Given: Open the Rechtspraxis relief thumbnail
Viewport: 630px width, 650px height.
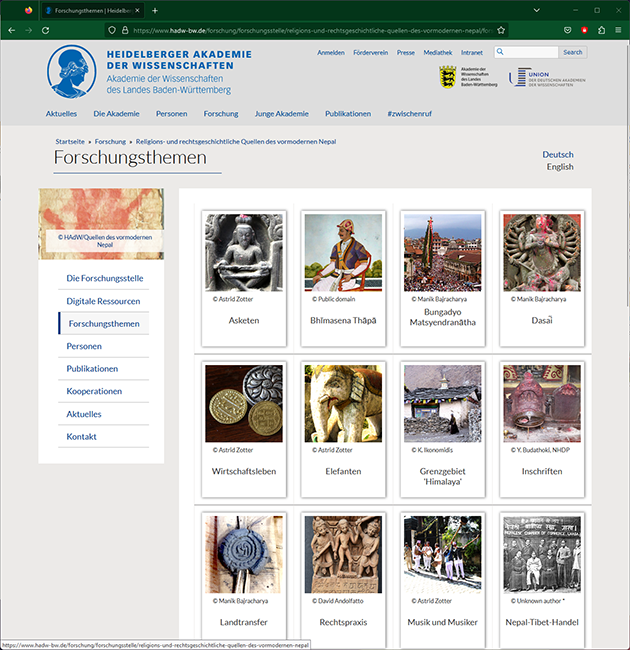Looking at the screenshot, I should point(343,554).
